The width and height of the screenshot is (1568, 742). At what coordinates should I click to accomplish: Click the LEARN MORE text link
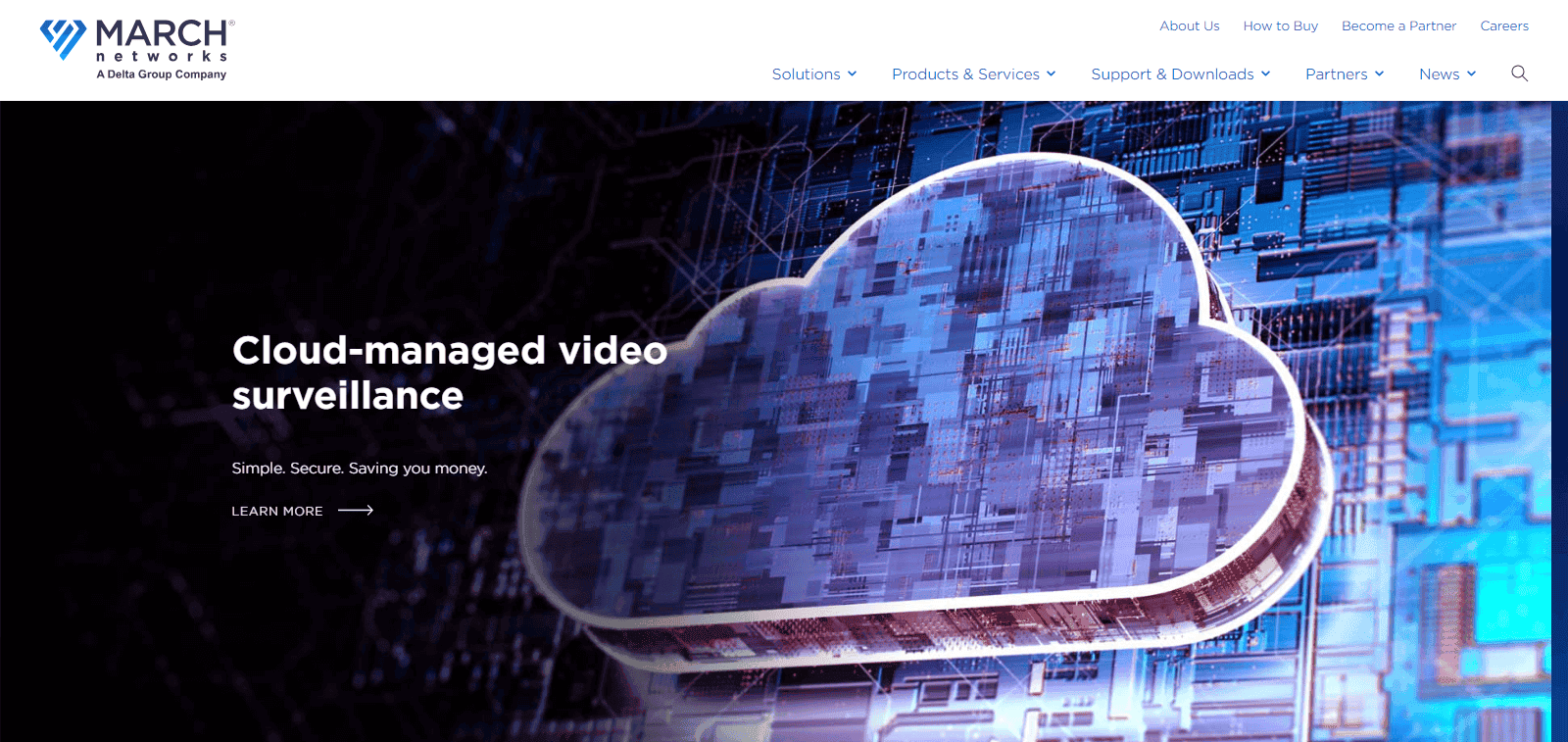(x=277, y=512)
